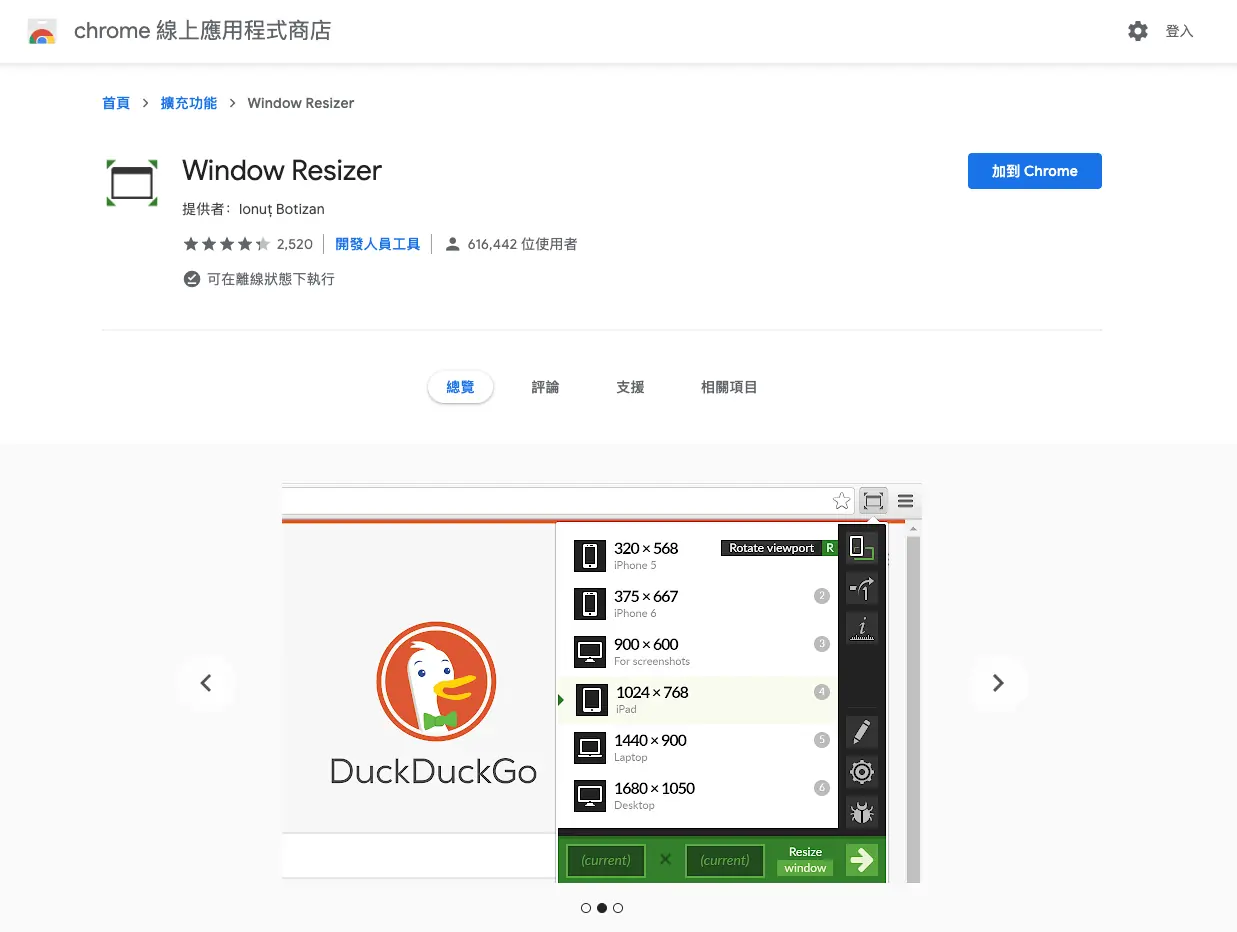This screenshot has width=1237, height=932.
Task: Click the offline-capable checkmark badge icon
Action: coord(192,279)
